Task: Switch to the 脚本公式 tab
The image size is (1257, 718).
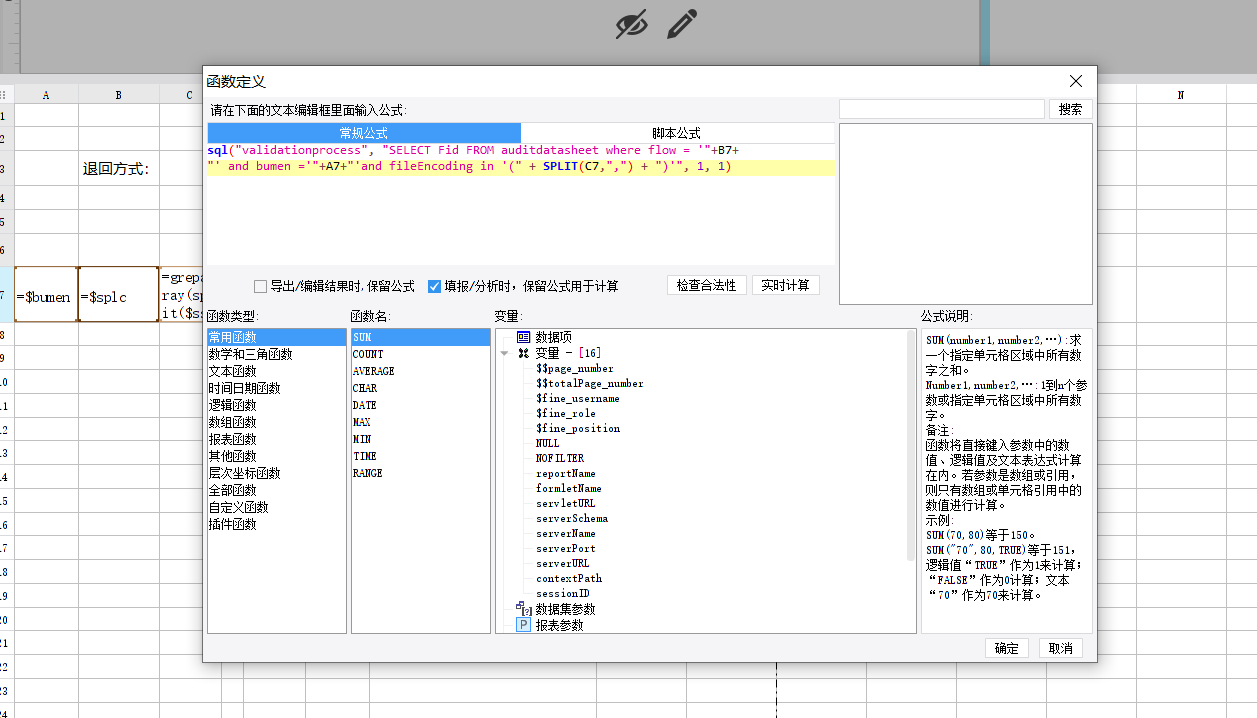Action: 677,133
